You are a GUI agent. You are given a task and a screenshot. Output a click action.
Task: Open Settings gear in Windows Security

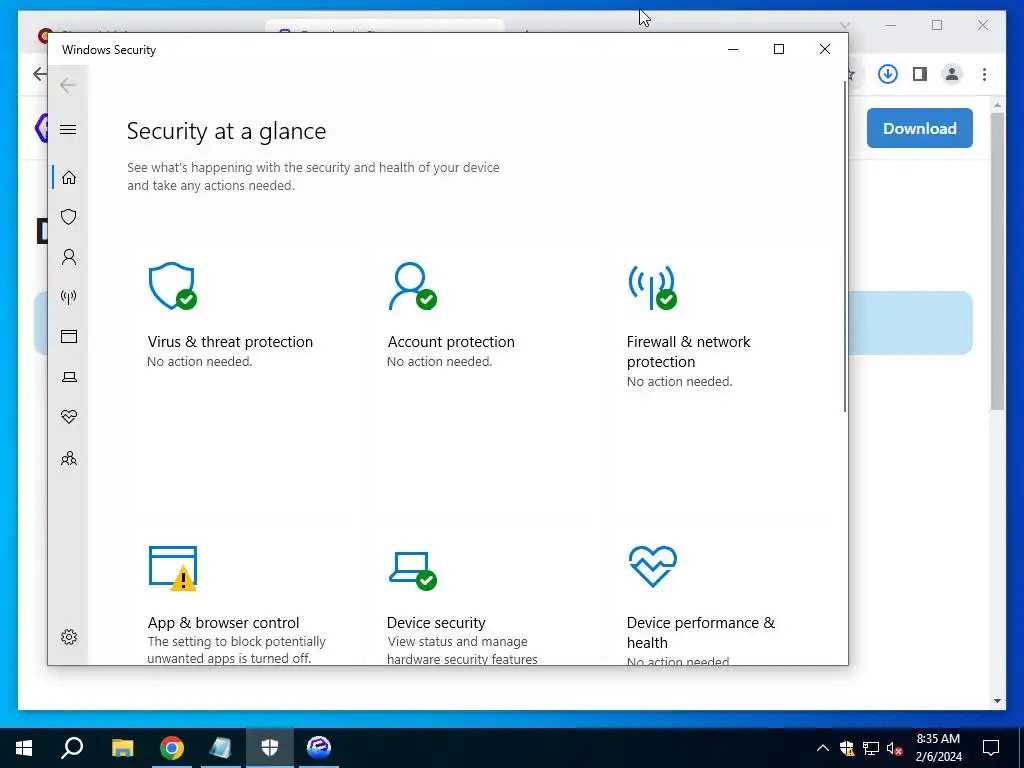point(69,637)
